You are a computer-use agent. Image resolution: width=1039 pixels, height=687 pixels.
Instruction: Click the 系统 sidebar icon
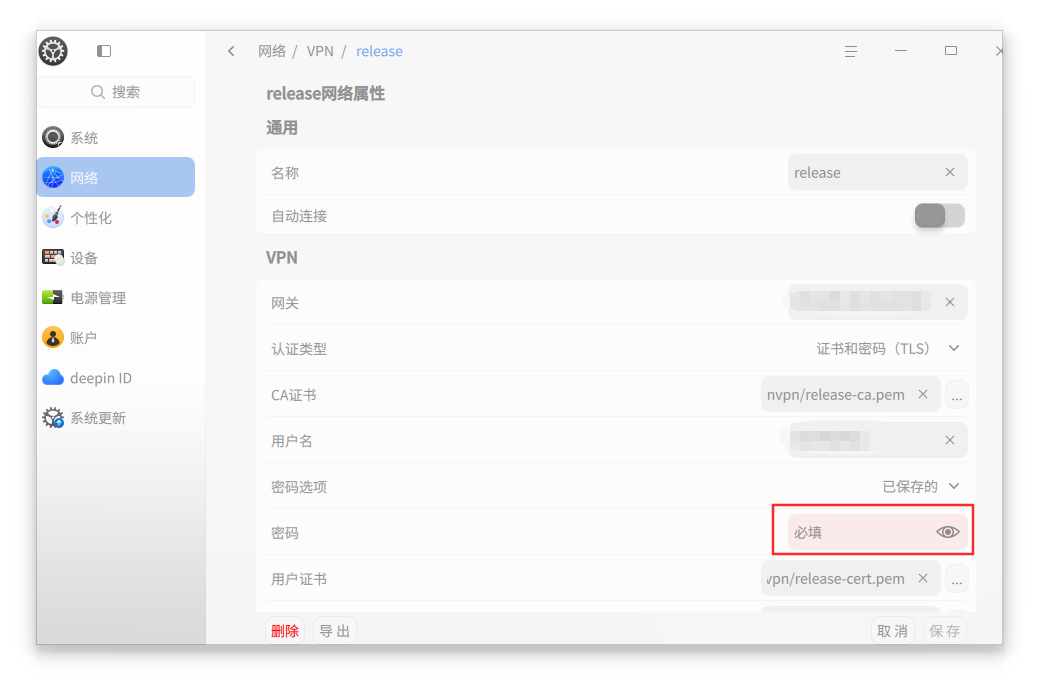53,137
